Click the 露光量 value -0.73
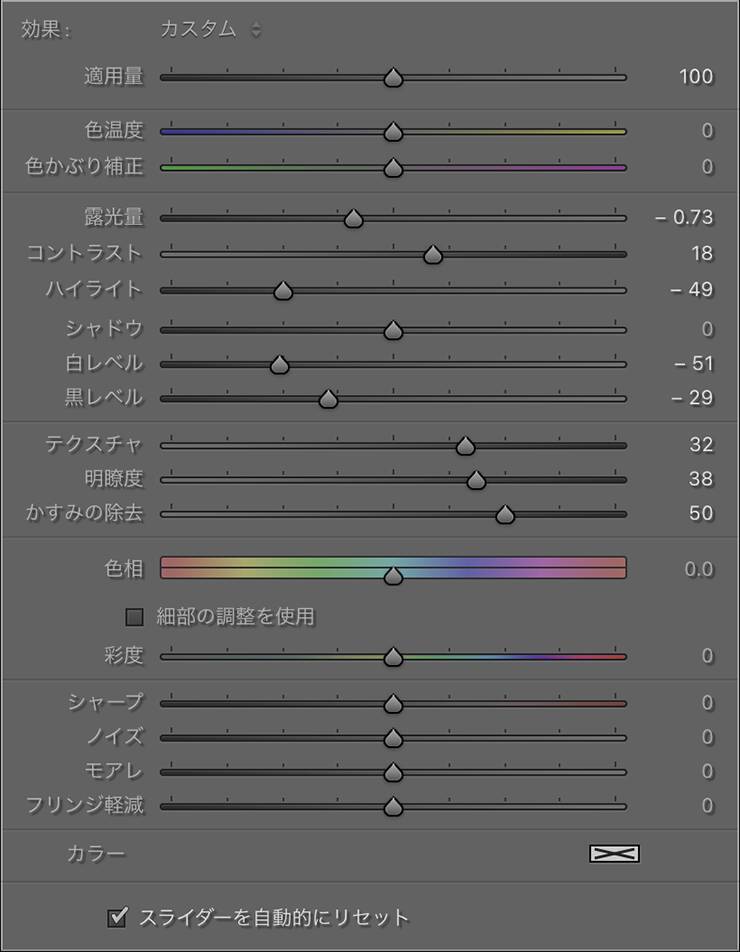Image resolution: width=740 pixels, height=952 pixels. point(684,217)
